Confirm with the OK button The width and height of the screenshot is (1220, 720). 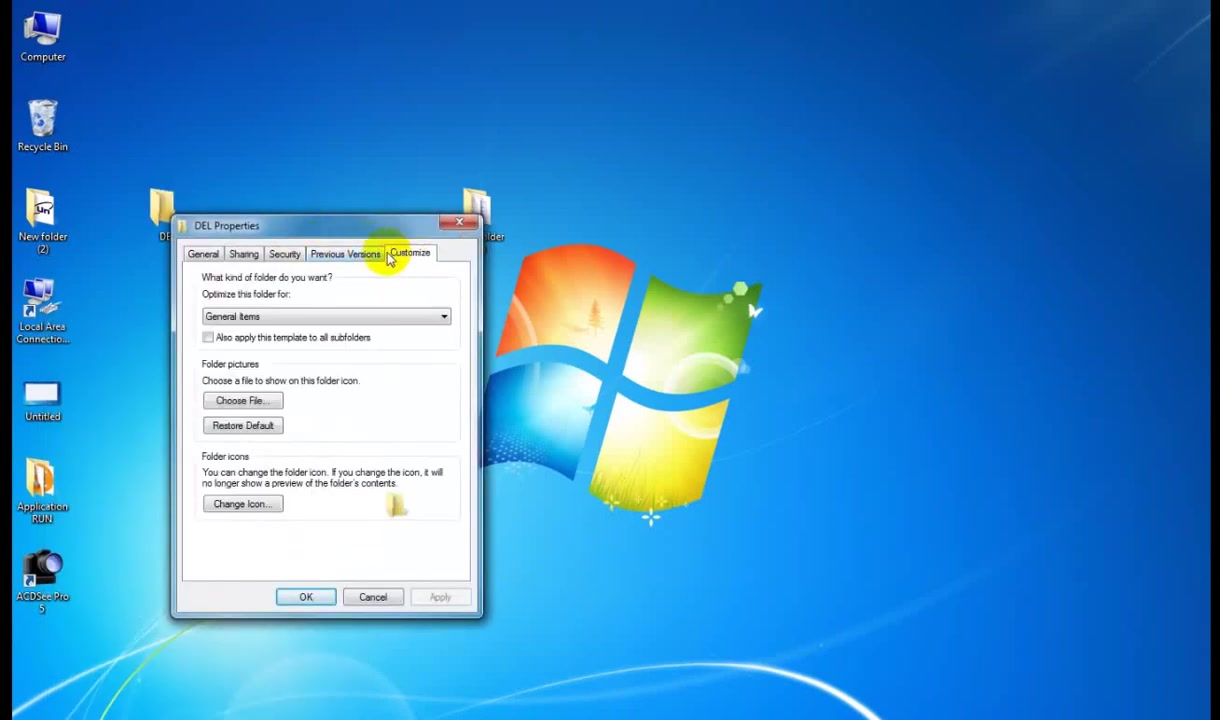tap(306, 597)
